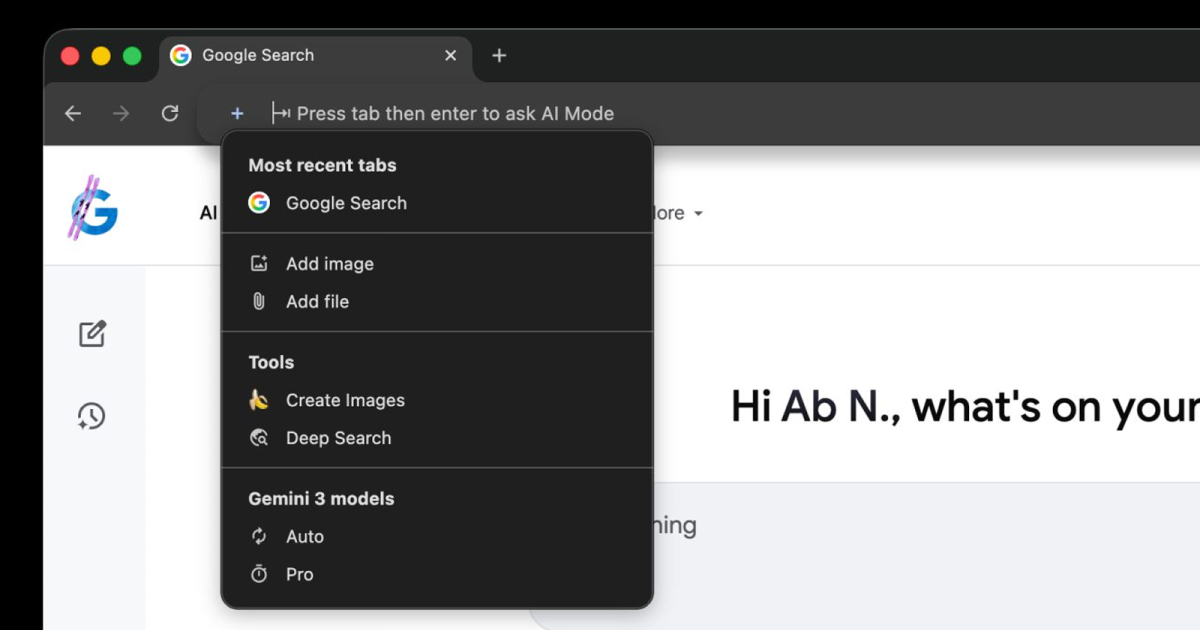
Task: Choose Add file from the menu
Action: click(x=317, y=302)
